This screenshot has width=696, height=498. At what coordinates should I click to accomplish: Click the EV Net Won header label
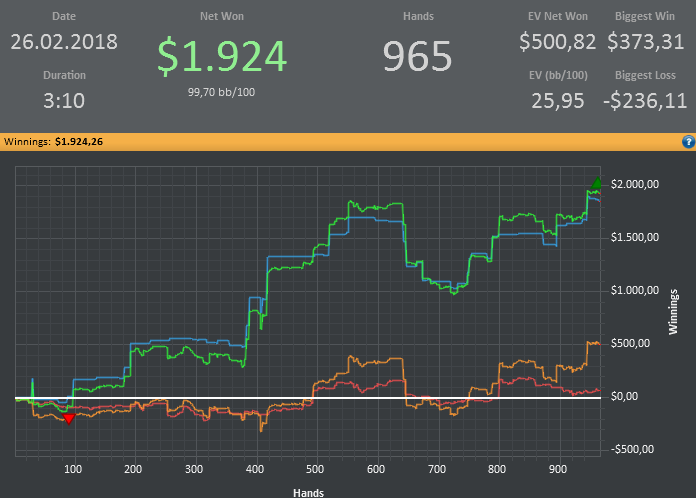pos(558,16)
